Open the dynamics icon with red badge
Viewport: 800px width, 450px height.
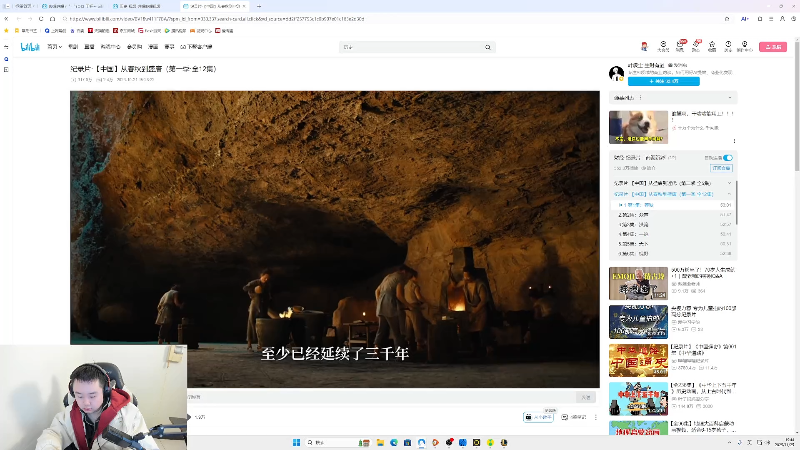(696, 46)
